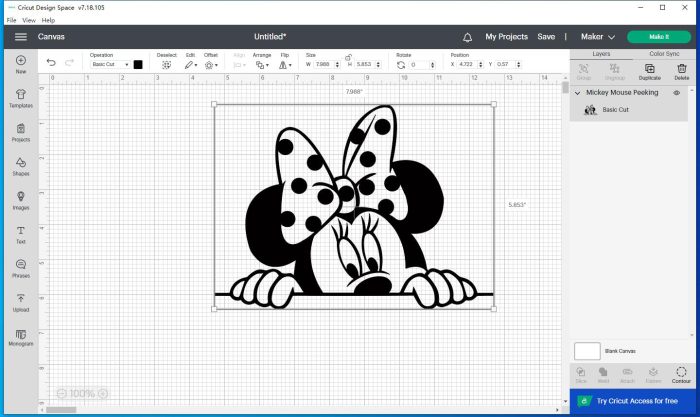Click the Redo arrow
Viewport: 700px width, 417px height.
tap(69, 63)
